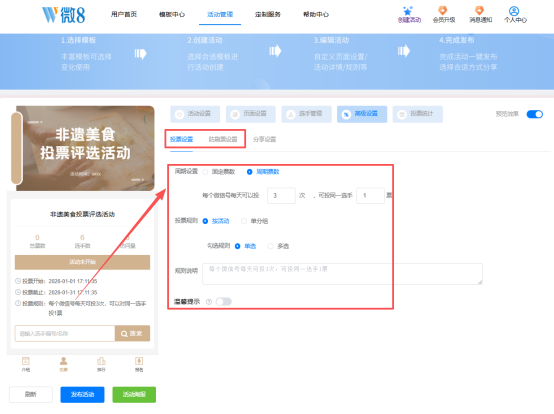Click the green 活动海报 button
Viewport: 554px width, 414px height.
pyautogui.click(x=134, y=395)
